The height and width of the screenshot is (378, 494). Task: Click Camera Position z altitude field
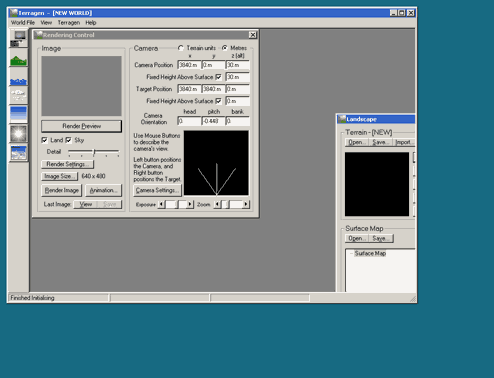coord(237,65)
